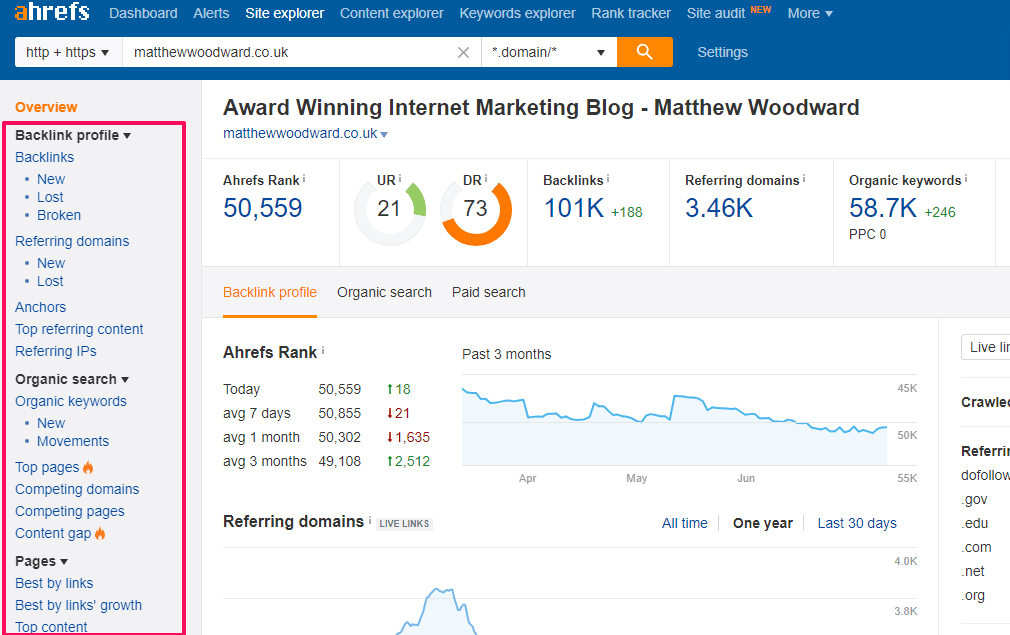The image size is (1010, 635).
Task: Switch to the Backlink profile tab
Action: (270, 292)
